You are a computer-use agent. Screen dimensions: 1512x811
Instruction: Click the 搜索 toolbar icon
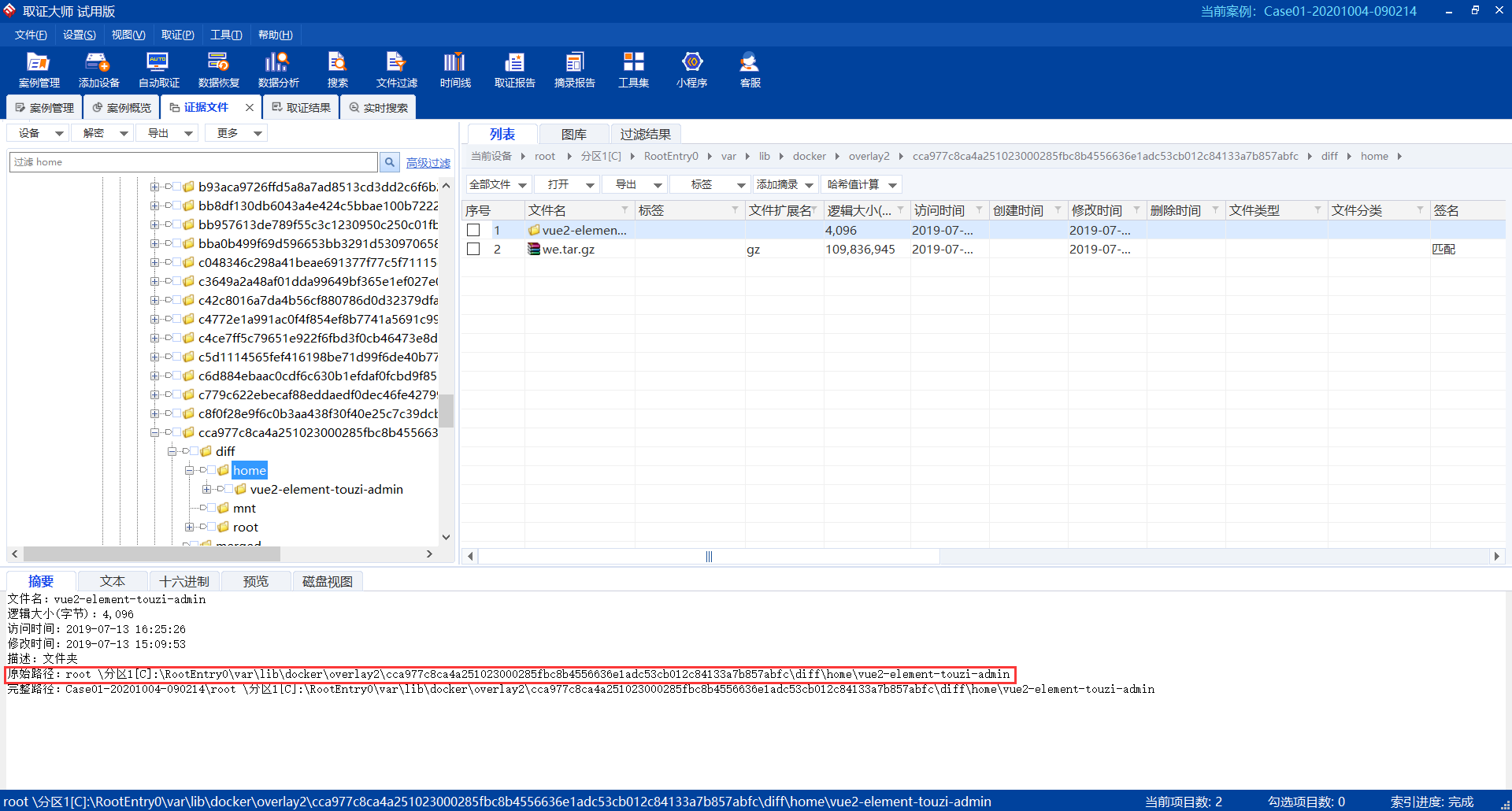pos(337,69)
